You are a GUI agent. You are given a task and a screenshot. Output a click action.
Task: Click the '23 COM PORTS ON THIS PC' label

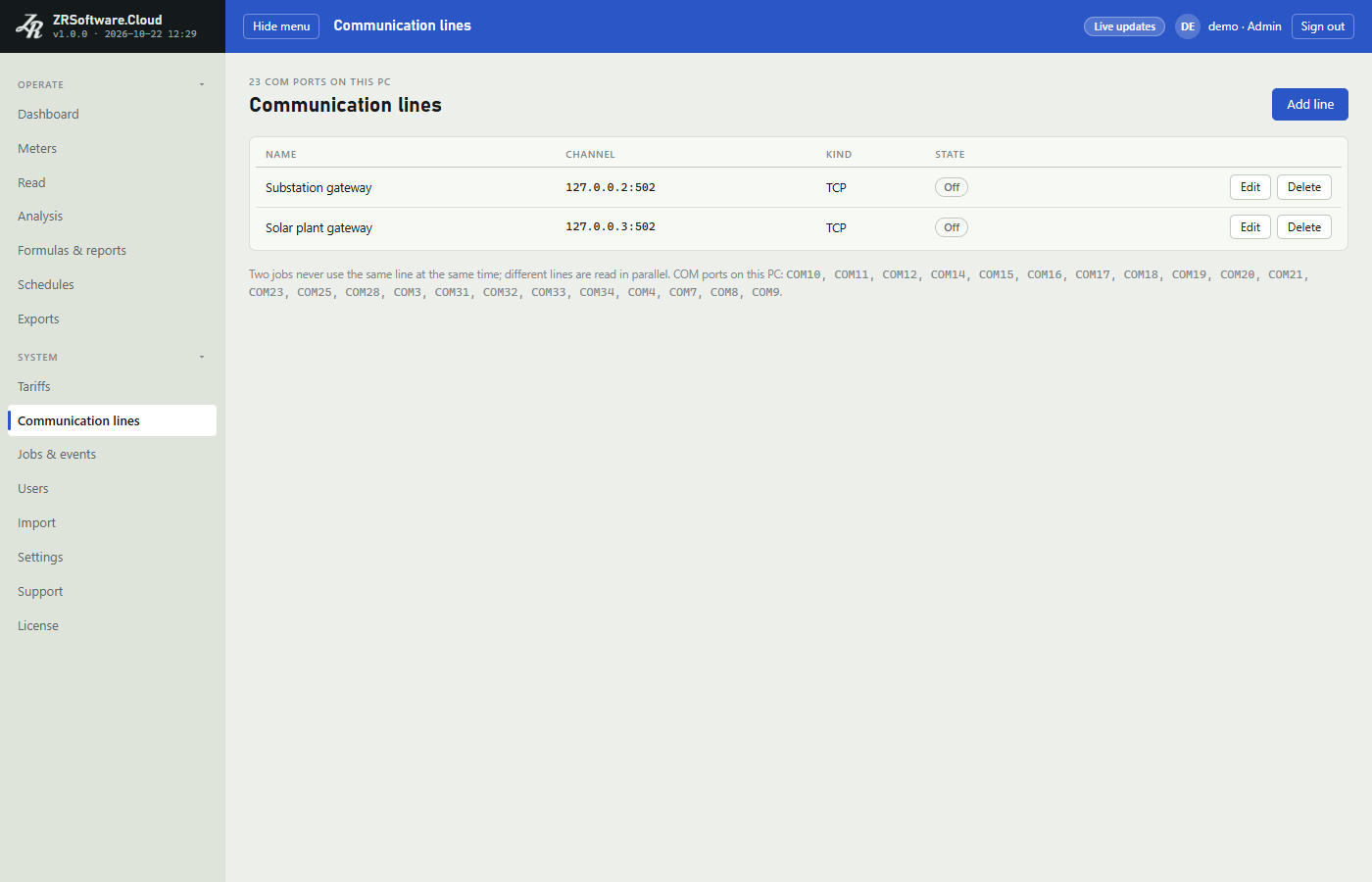pos(319,82)
